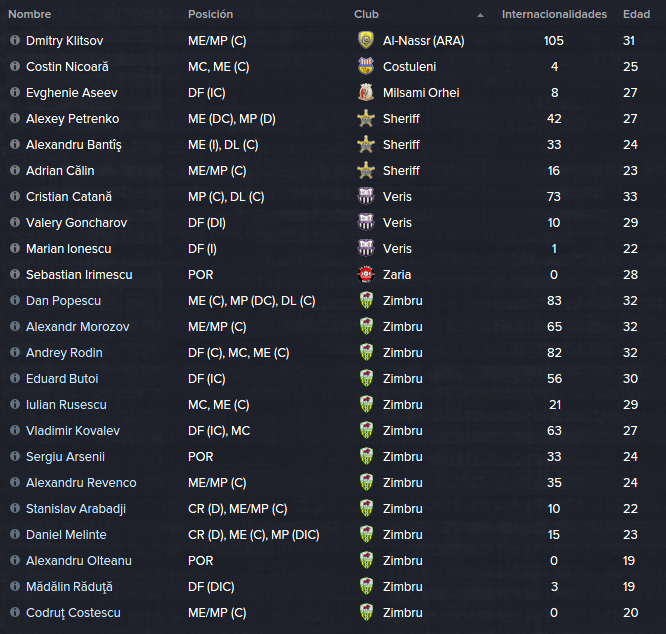
Task: Sort list by Nombre column header
Action: (30, 14)
